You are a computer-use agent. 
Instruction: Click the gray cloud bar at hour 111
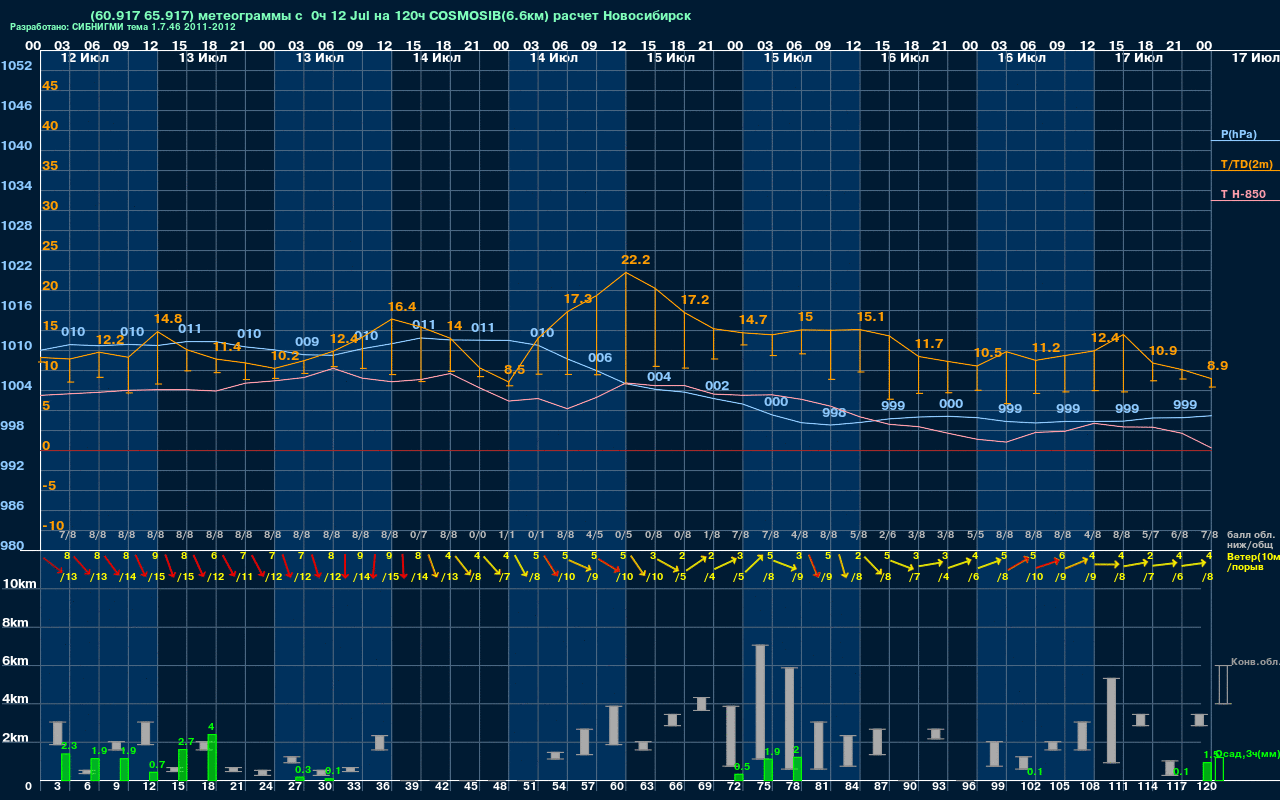pos(1111,720)
